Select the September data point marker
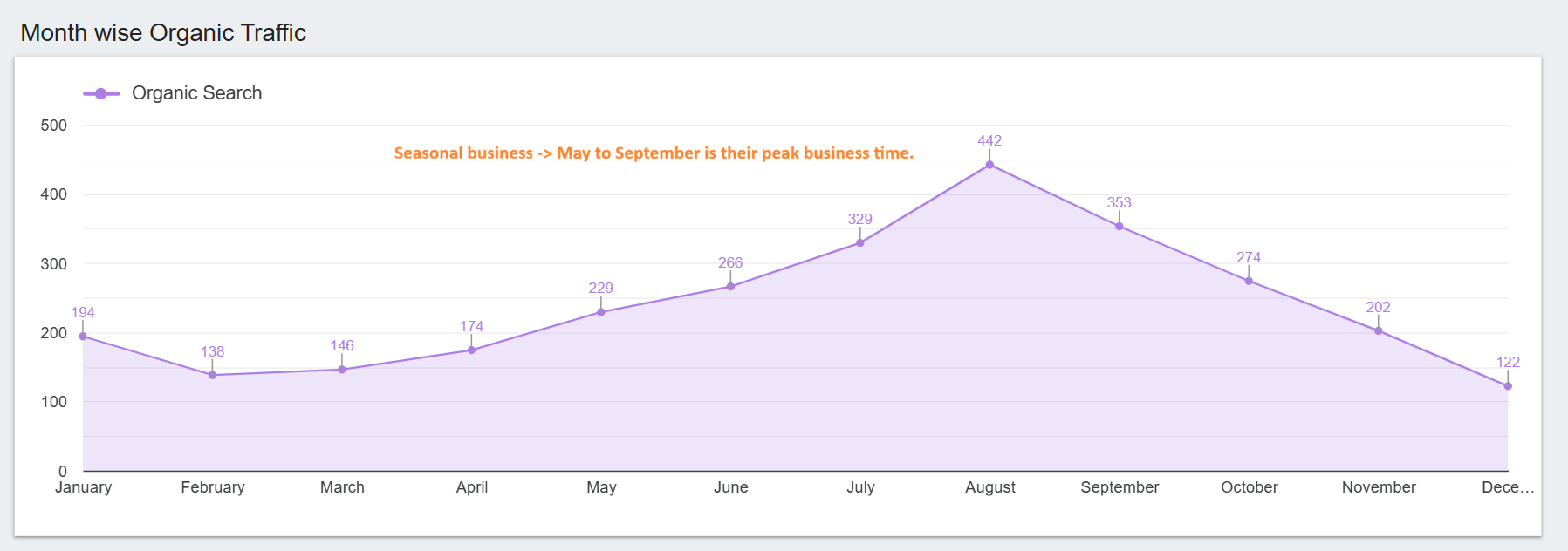1568x551 pixels. pos(1120,227)
